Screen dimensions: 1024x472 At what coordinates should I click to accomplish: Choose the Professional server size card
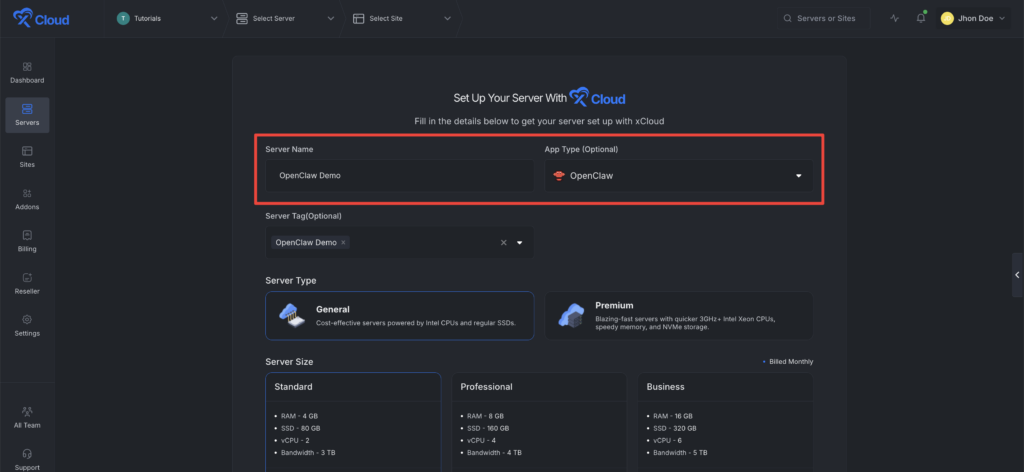539,420
